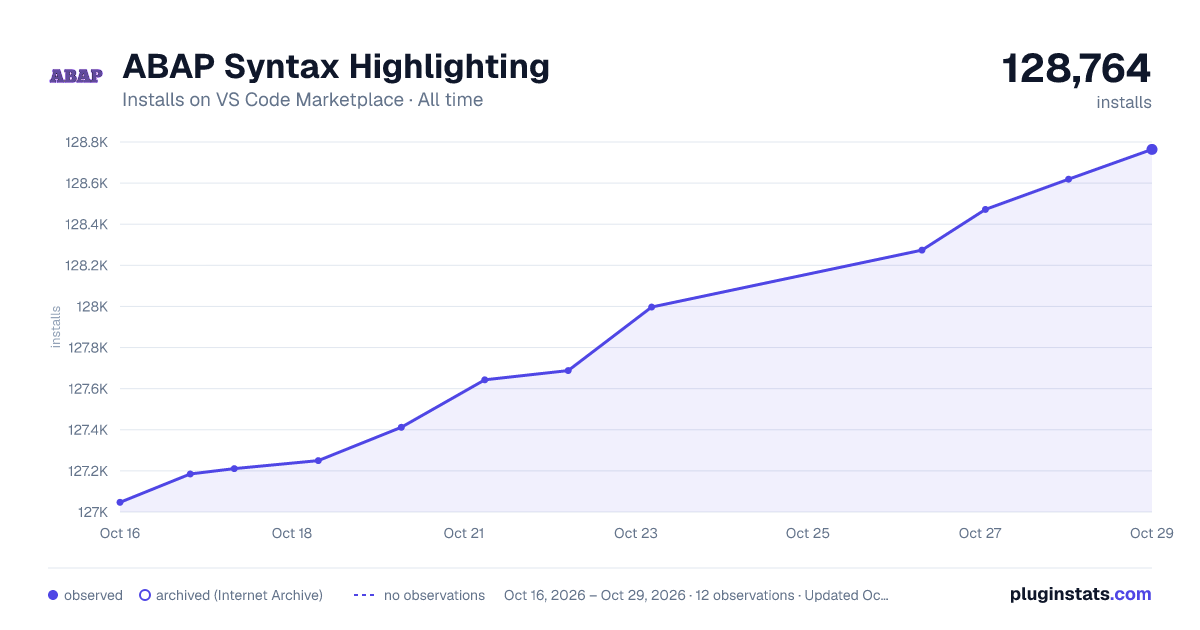Click the 127.4K y-axis label
This screenshot has height=630, width=1200.
point(87,430)
